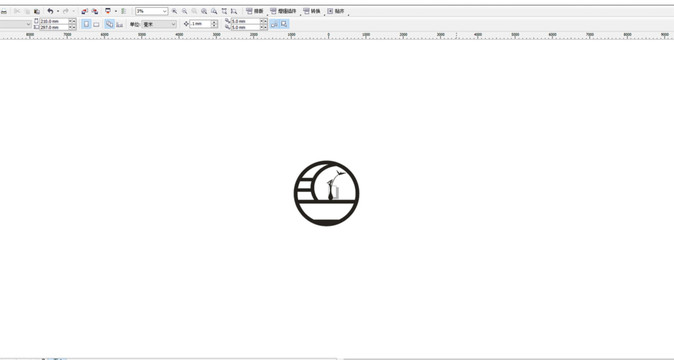The height and width of the screenshot is (360, 674).
Task: Click the Zoom in magnifier icon
Action: 175,11
